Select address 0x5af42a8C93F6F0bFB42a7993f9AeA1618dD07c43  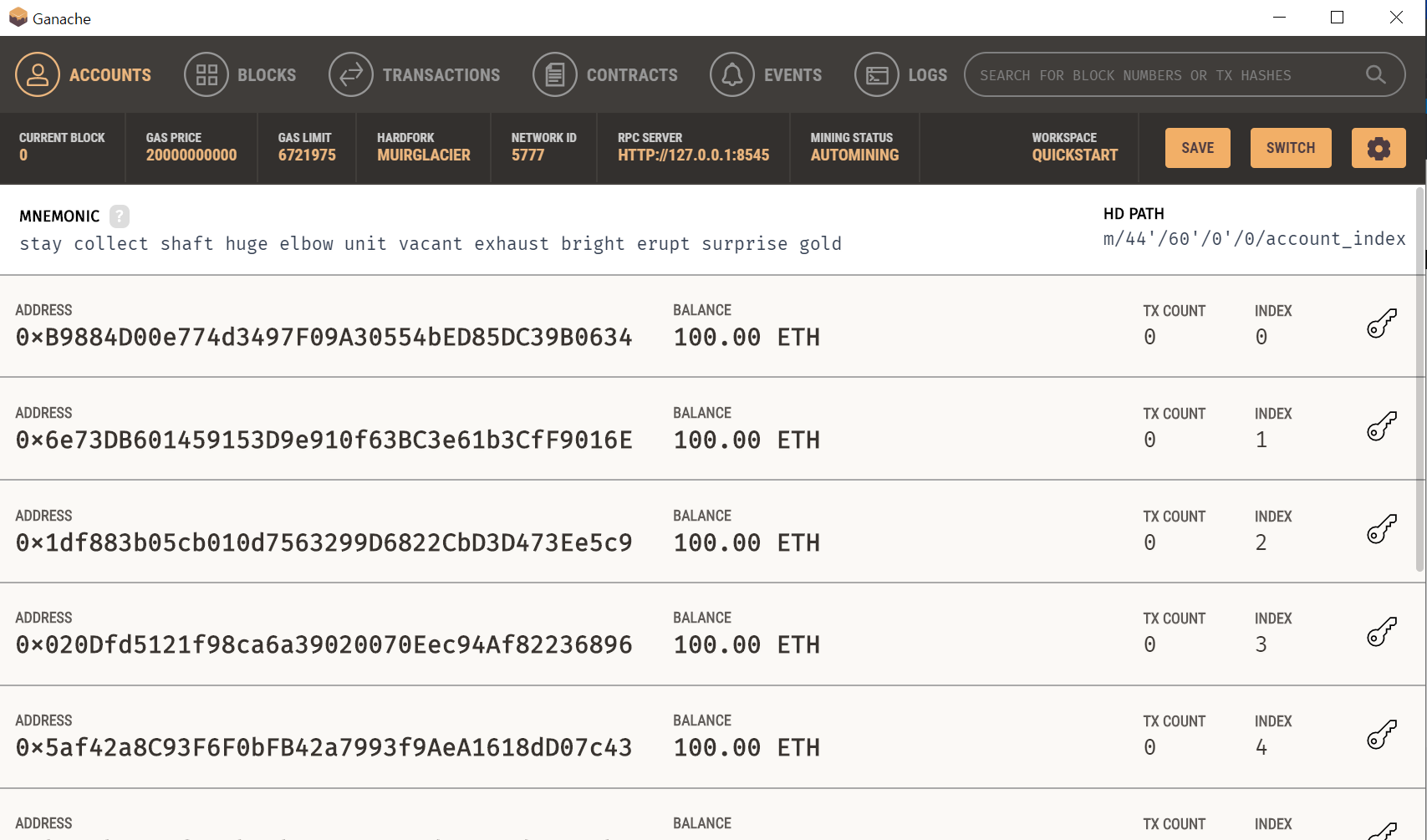[x=324, y=747]
